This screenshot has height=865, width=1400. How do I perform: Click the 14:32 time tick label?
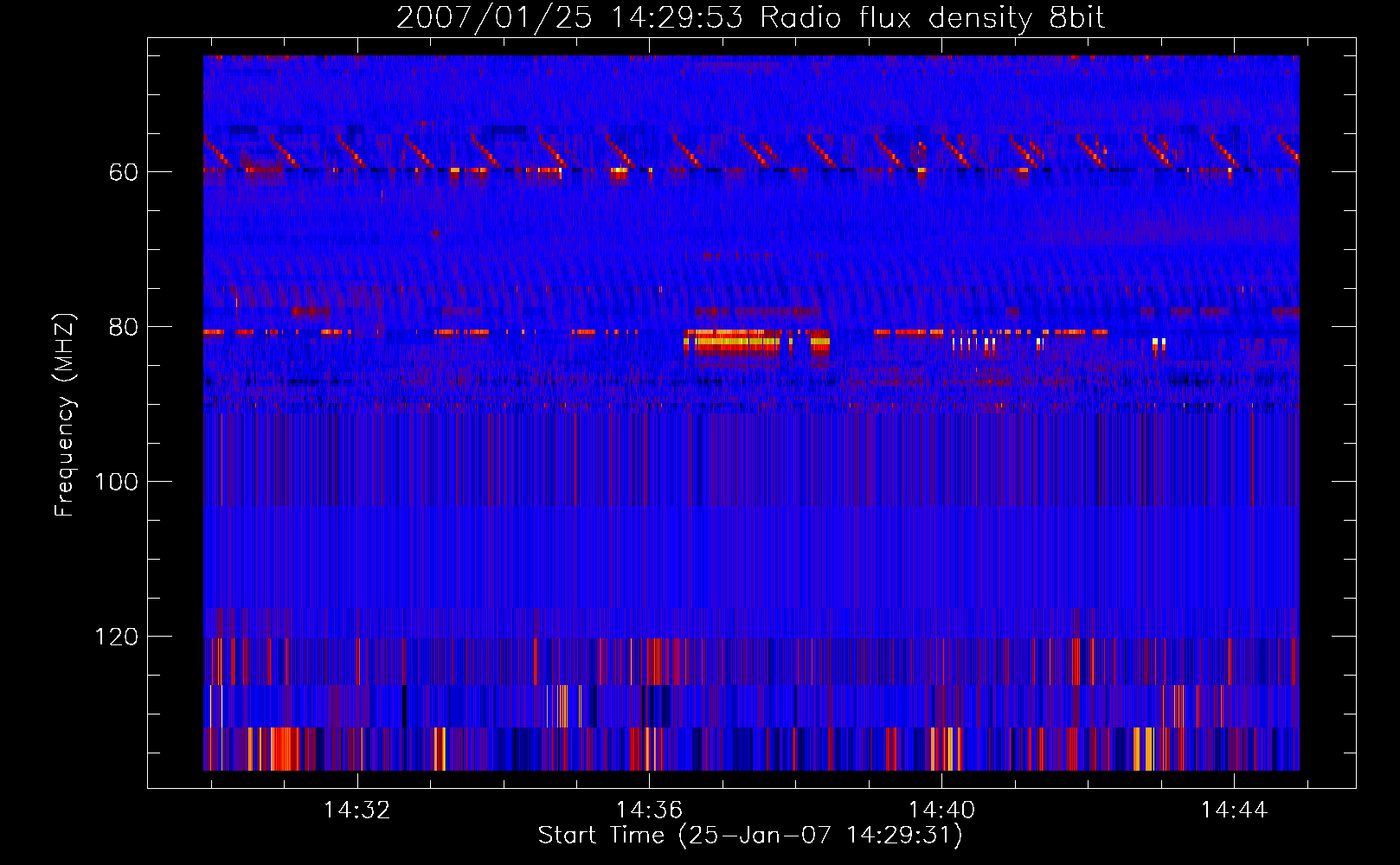click(x=356, y=810)
